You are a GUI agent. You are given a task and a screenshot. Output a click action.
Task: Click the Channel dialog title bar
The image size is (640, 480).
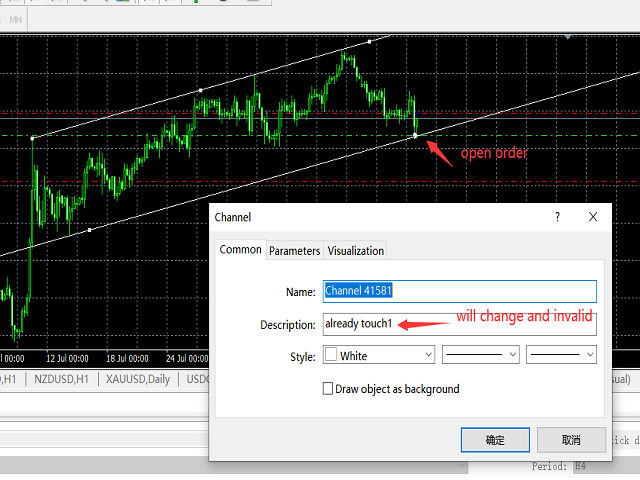[x=380, y=216]
